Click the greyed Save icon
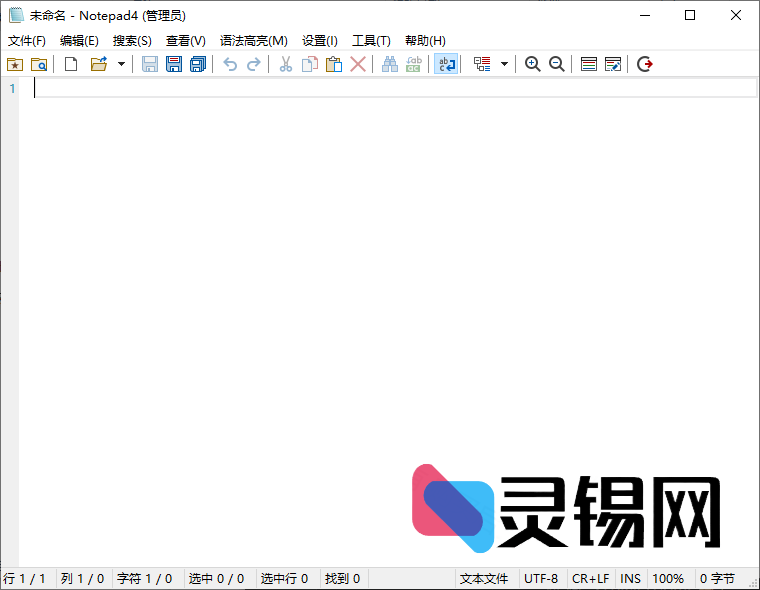760x590 pixels. click(x=150, y=64)
